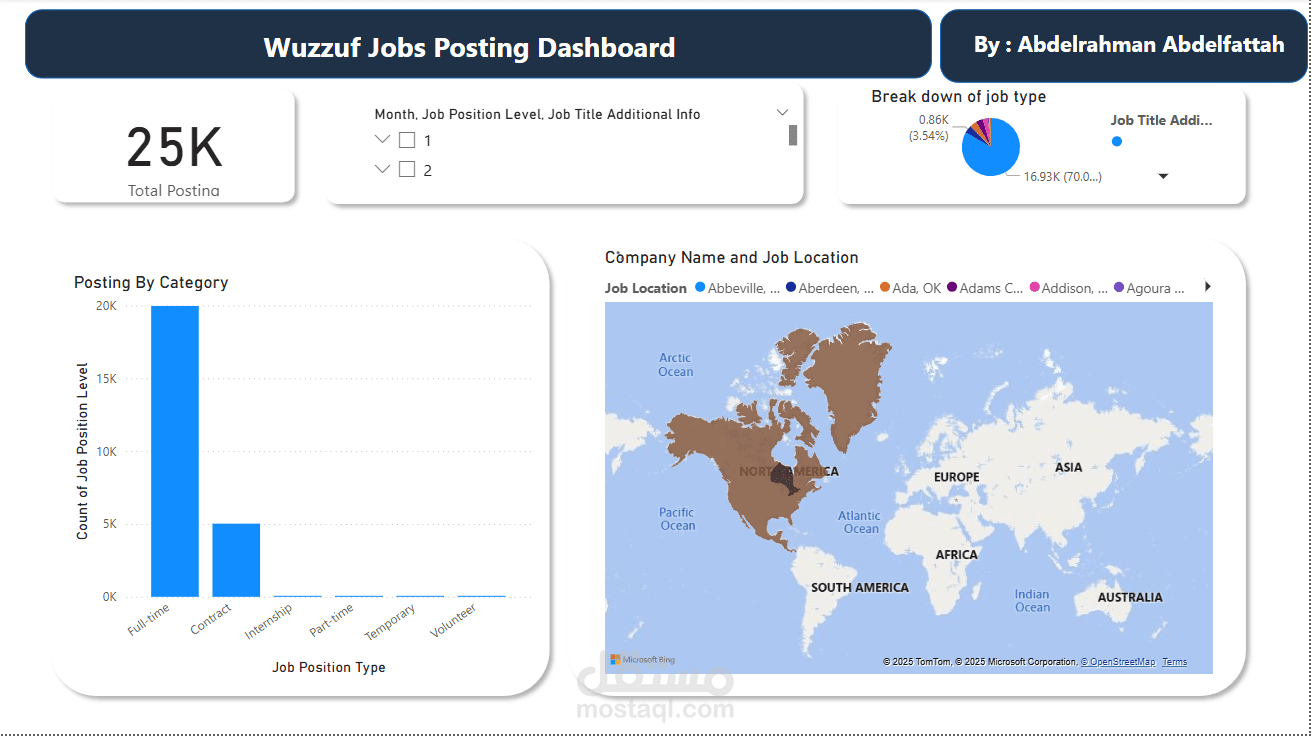
Task: Click the Contract bar in chart
Action: [236, 560]
